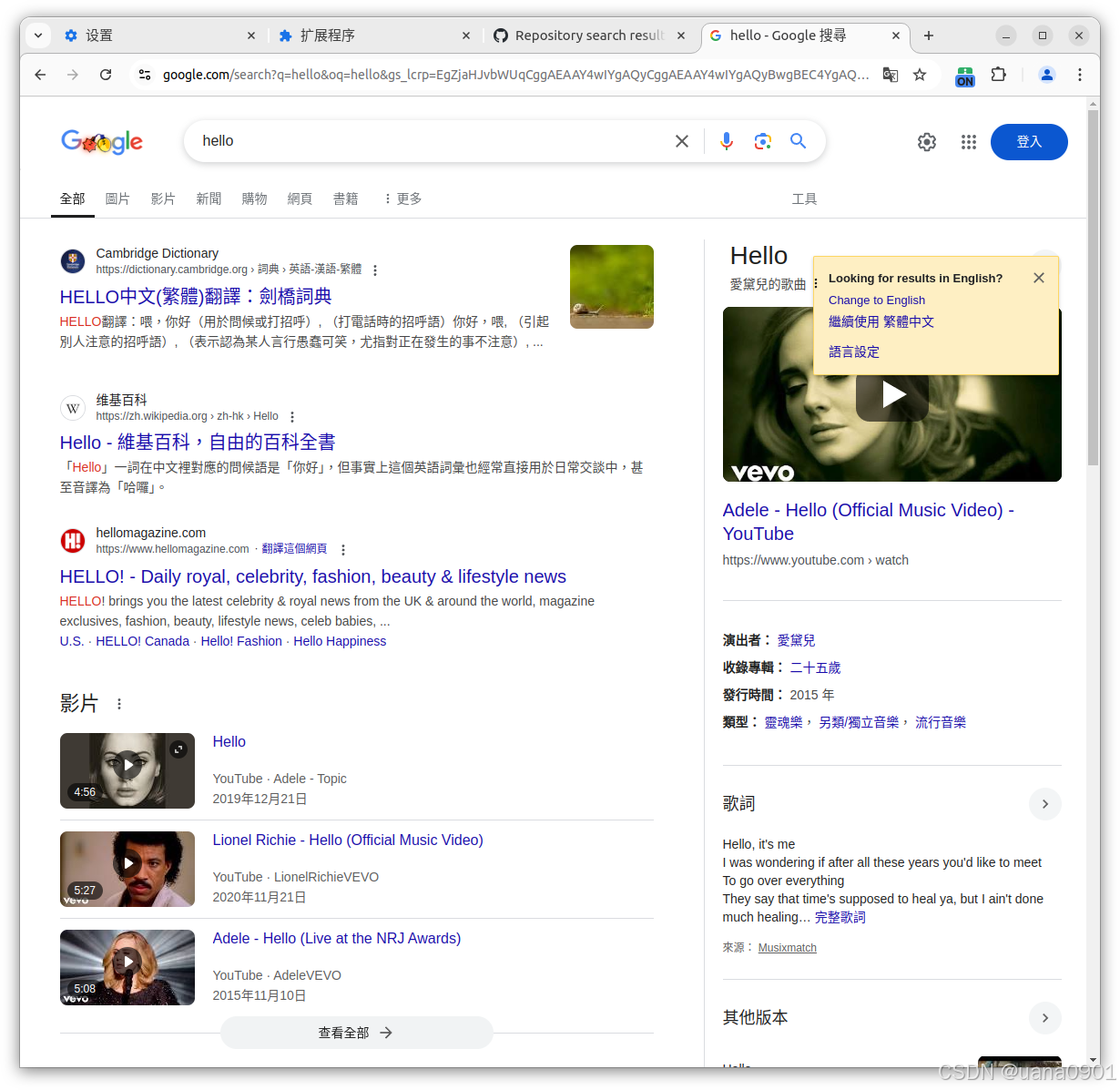Play the 4:56 Hello Adele Topic video thumbnail
1120x1090 pixels.
point(127,770)
